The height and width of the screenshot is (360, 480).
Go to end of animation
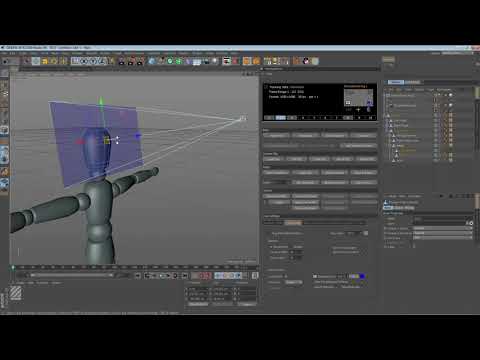[185, 276]
